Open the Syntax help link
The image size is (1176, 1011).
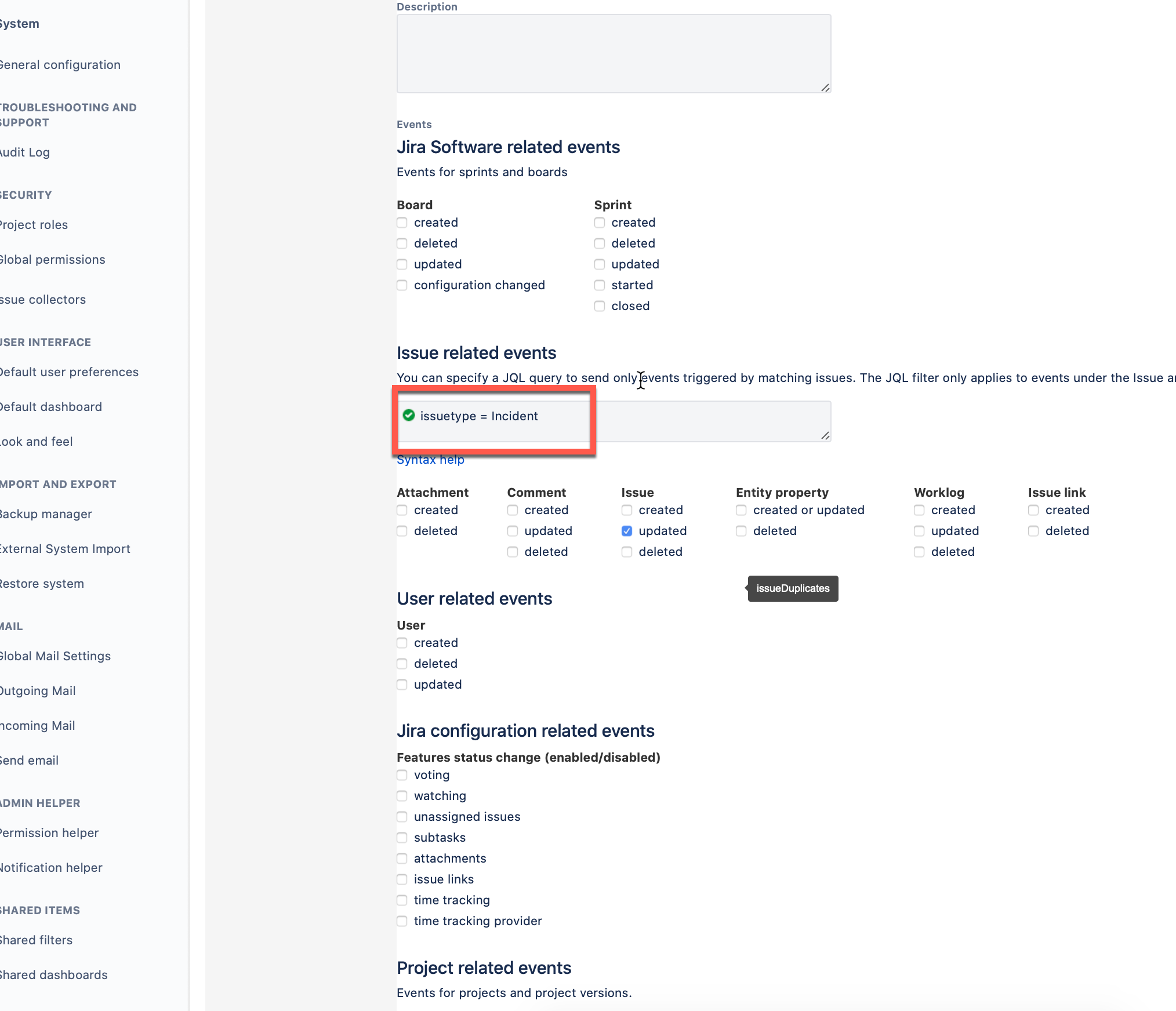click(x=430, y=459)
